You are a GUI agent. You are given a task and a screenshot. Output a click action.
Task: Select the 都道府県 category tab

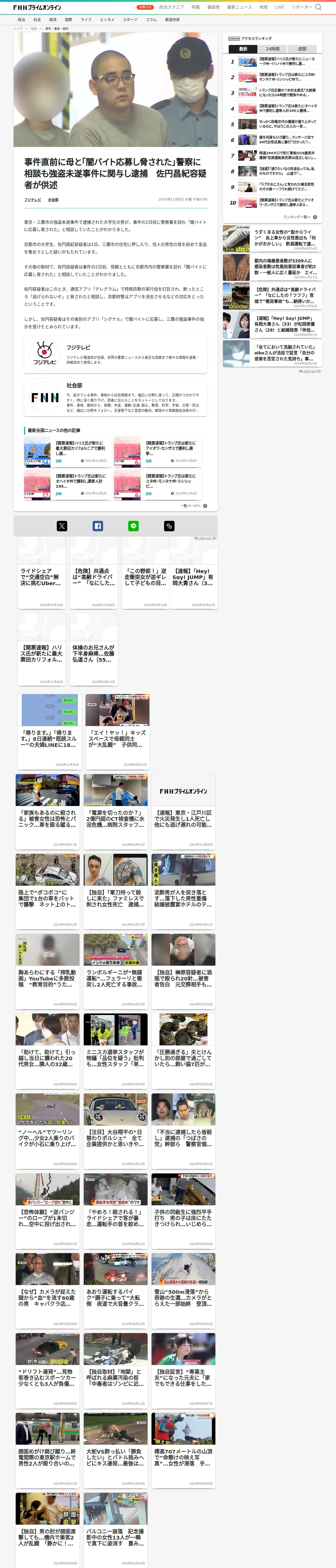point(172,20)
